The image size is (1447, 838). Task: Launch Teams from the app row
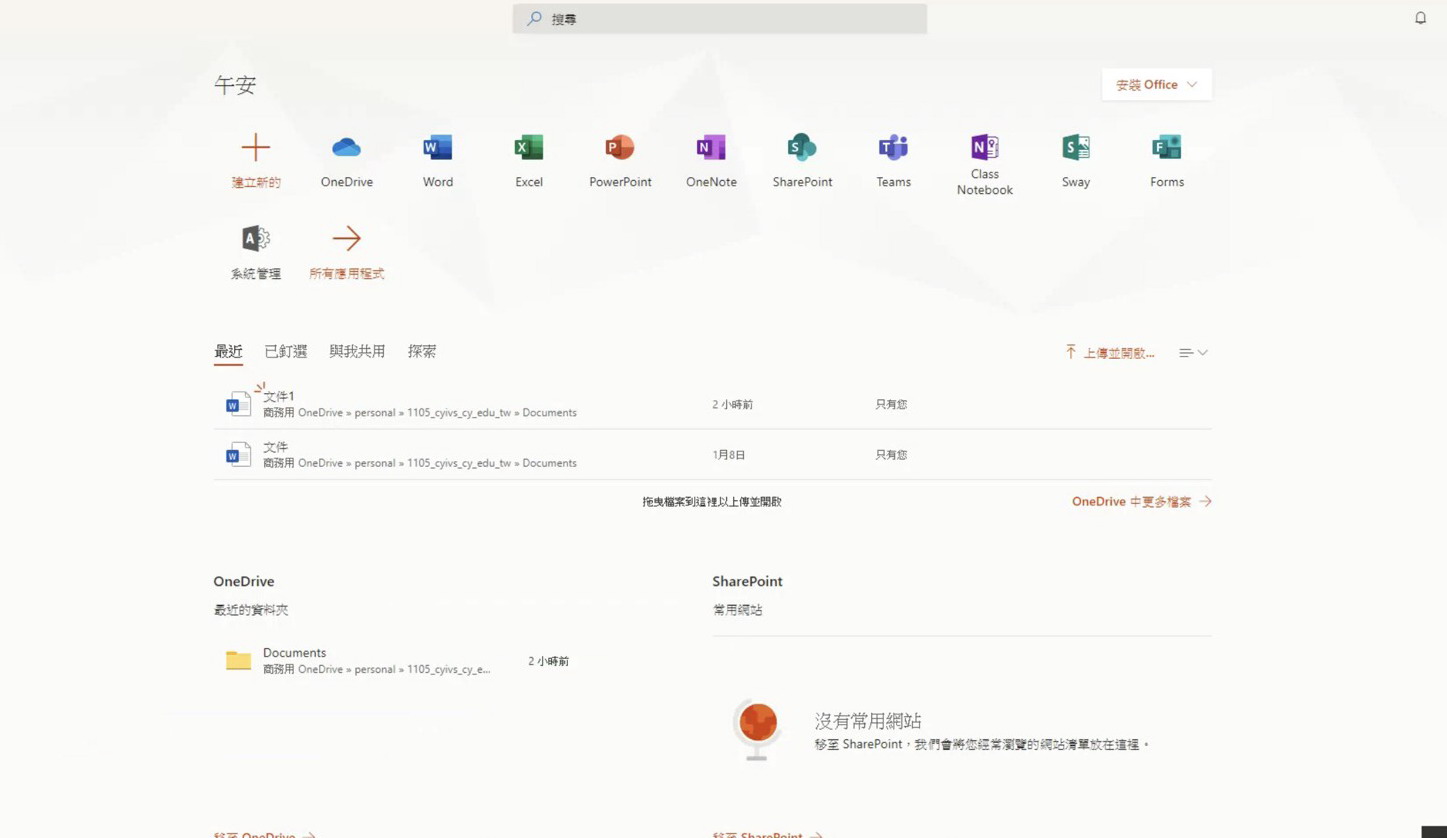[893, 148]
